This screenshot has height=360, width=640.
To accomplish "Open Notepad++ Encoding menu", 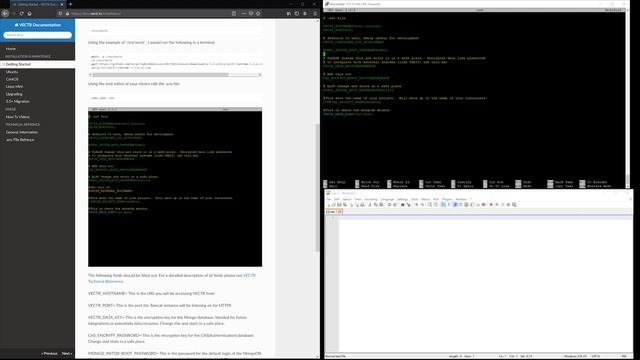I will 371,199.
